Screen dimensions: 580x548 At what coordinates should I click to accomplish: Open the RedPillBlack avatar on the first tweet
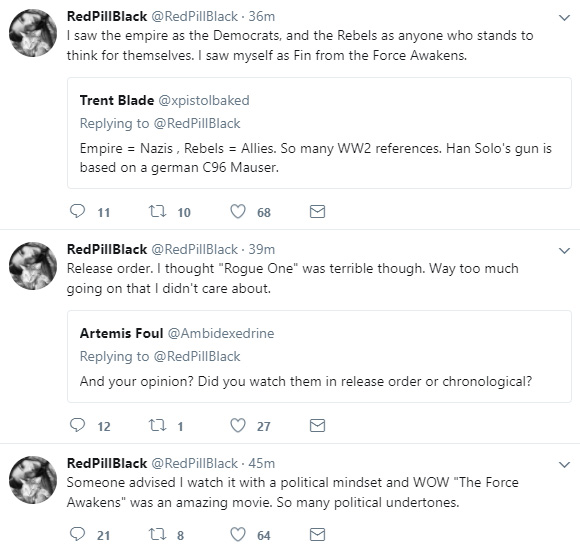pos(33,33)
